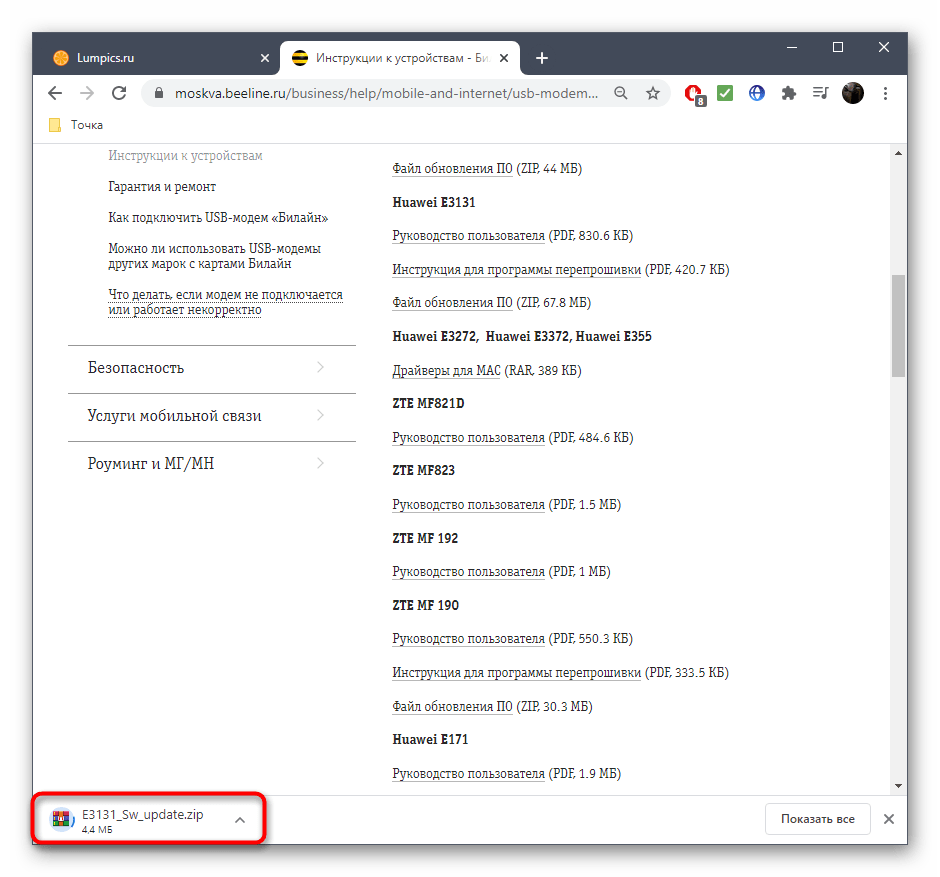This screenshot has width=940, height=877.
Task: Click scrollbar down arrow
Action: coord(897,786)
